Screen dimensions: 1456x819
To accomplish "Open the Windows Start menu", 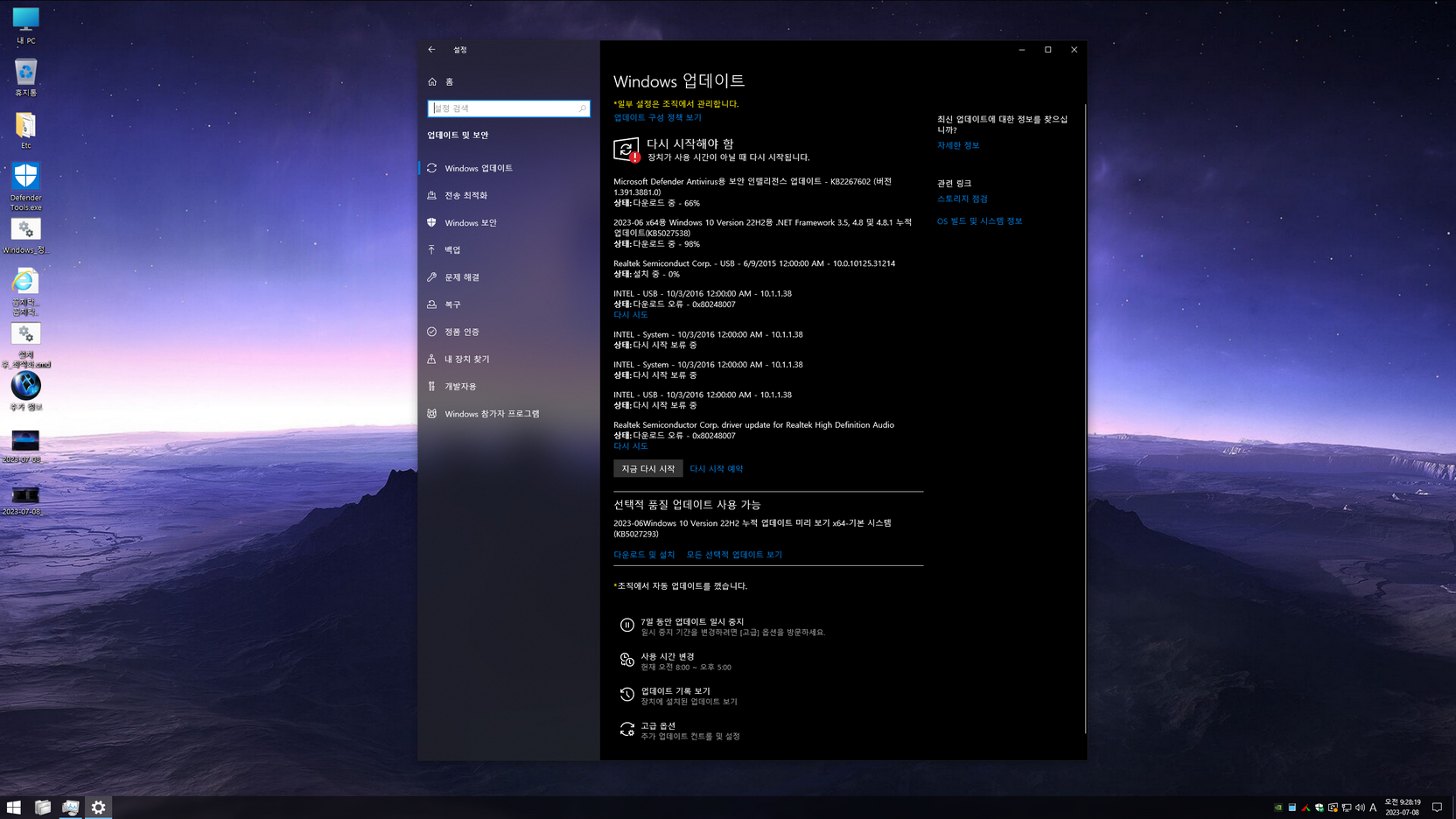I will tap(14, 808).
